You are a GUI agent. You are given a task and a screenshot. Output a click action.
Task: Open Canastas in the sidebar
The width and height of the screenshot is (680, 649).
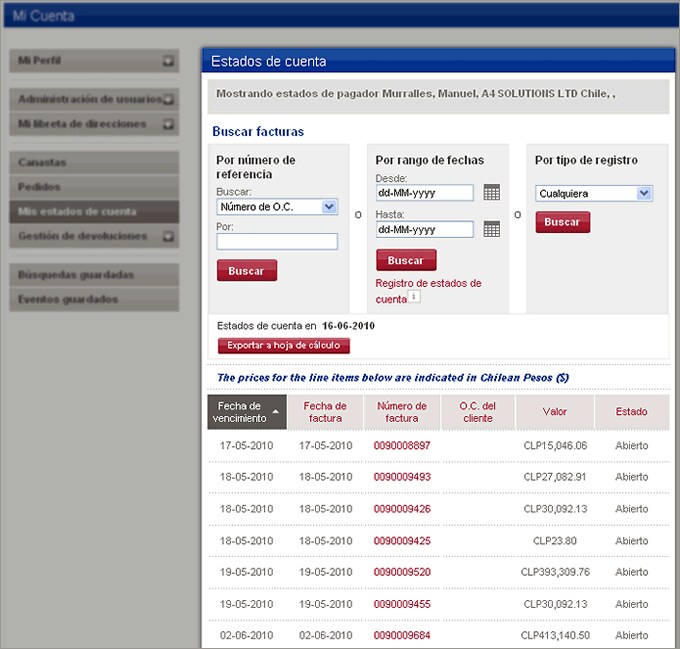[93, 162]
